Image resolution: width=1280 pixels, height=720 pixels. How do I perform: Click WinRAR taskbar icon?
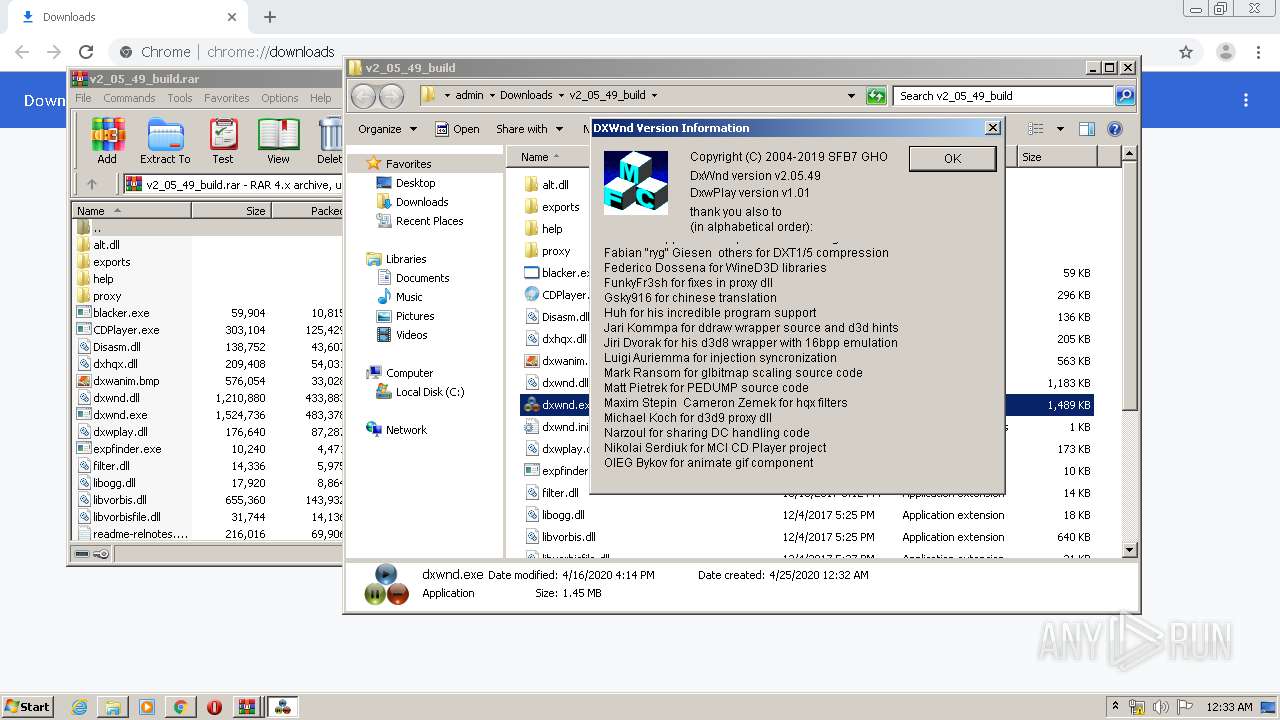246,707
